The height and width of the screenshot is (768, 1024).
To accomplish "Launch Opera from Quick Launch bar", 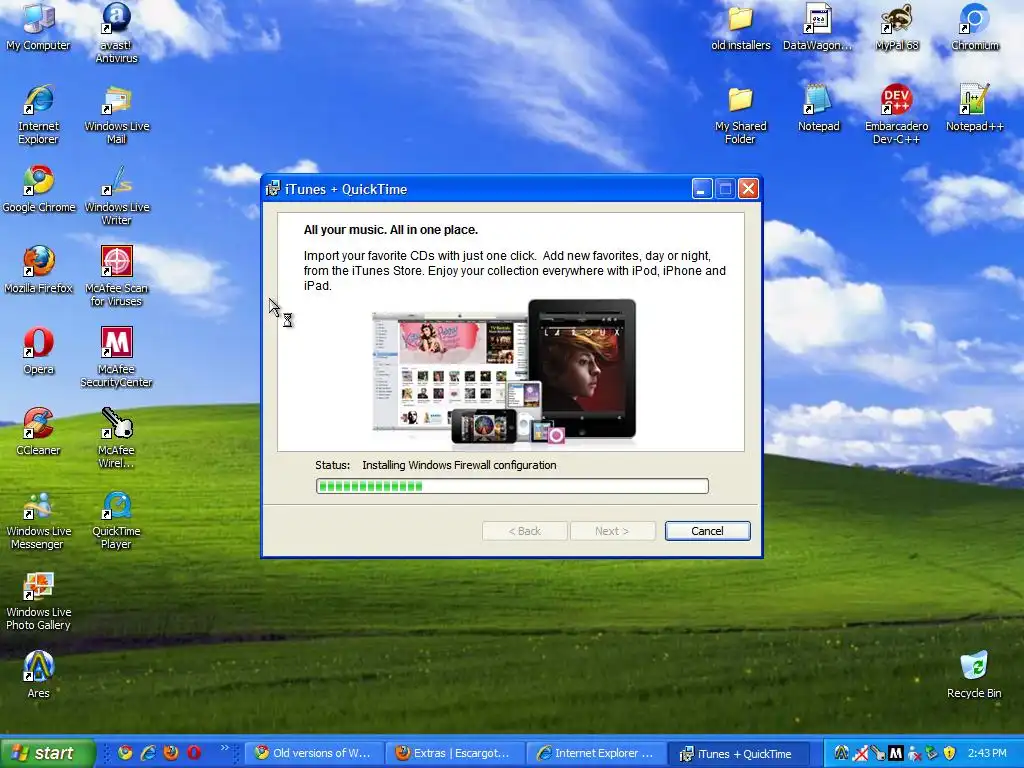I will (x=194, y=753).
